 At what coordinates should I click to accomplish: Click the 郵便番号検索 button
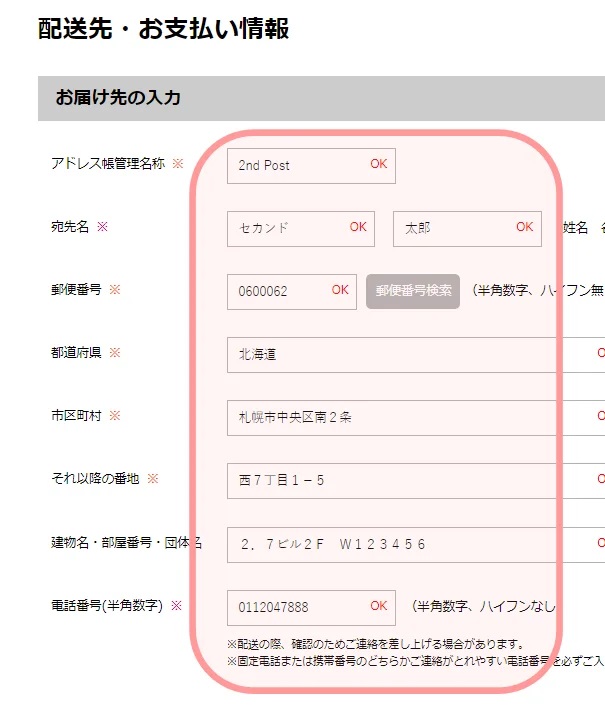tap(413, 292)
